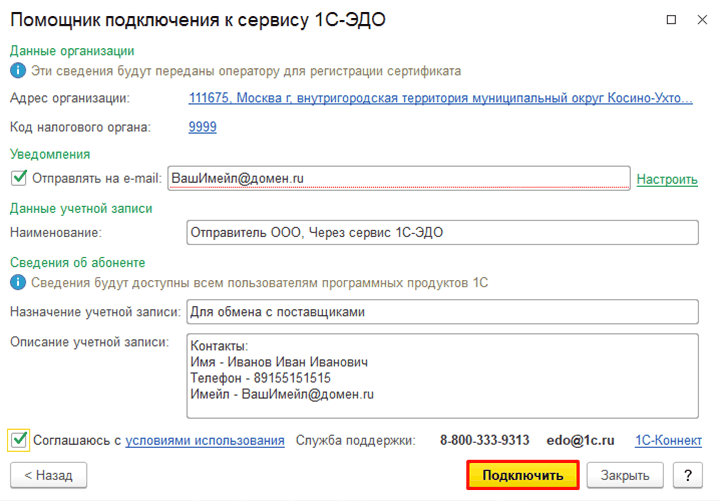Click the Код налогового органа label
Image resolution: width=720 pixels, height=501 pixels.
pos(80,127)
